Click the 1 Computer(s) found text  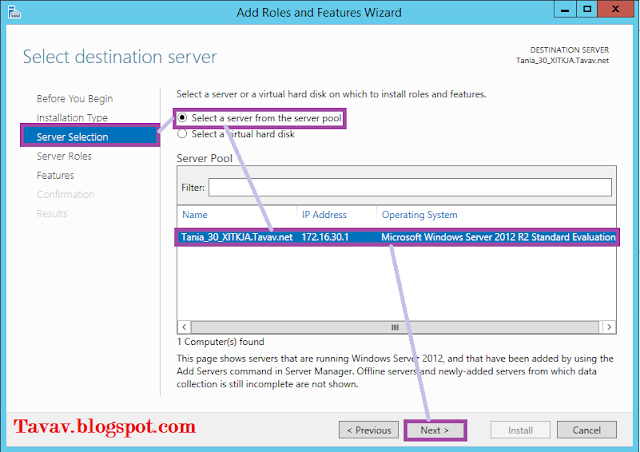click(x=220, y=342)
